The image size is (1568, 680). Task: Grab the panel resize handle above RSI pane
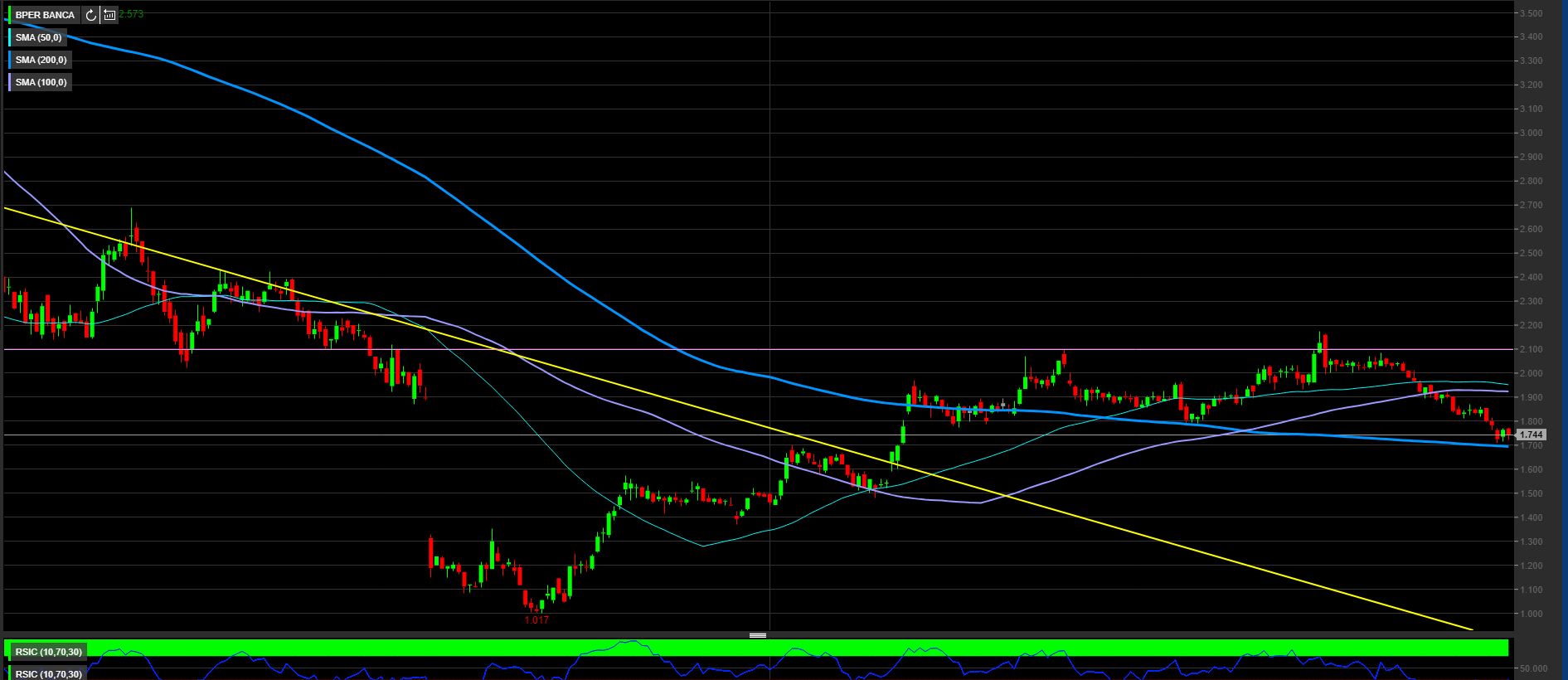(758, 635)
